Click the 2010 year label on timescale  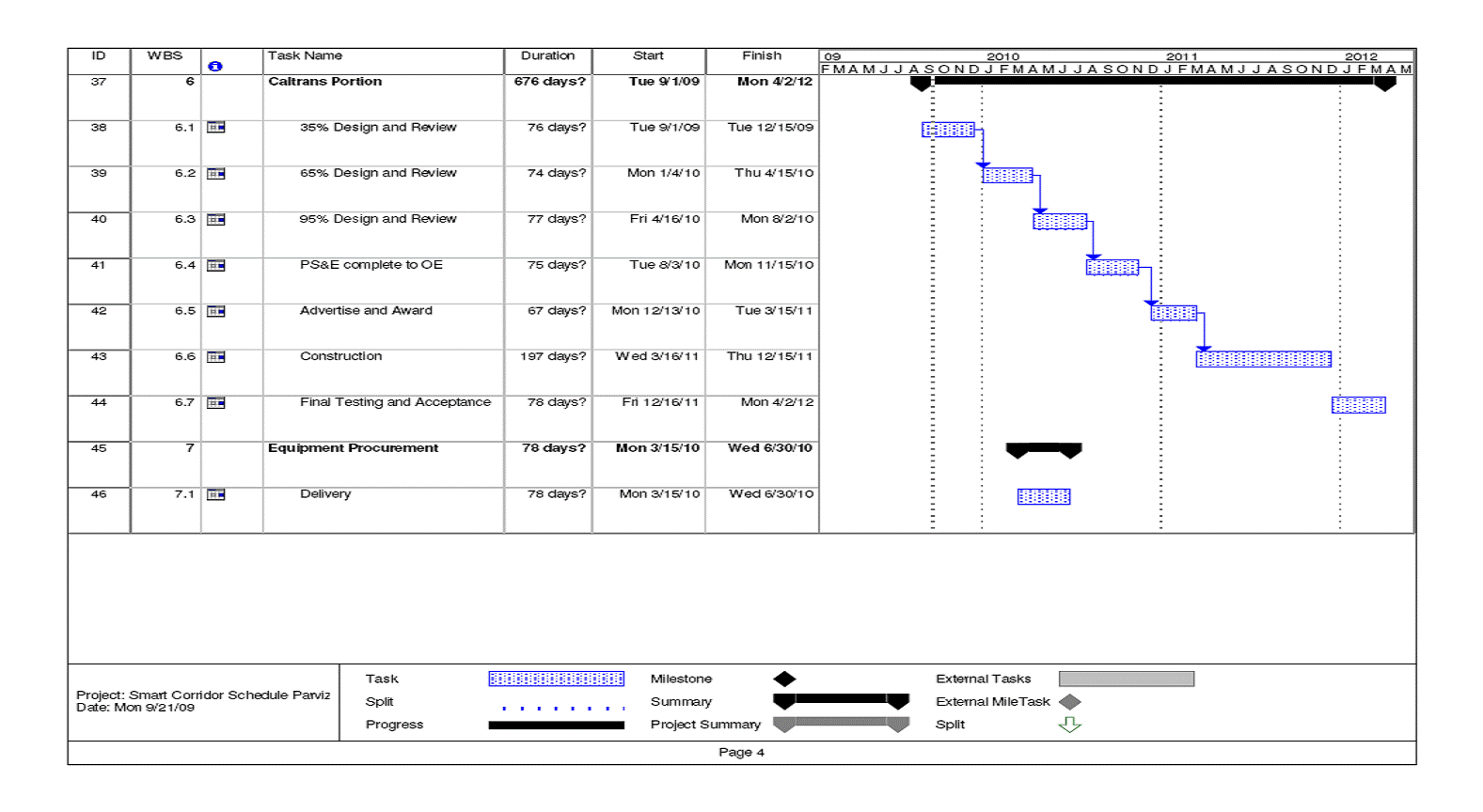pyautogui.click(x=1002, y=56)
